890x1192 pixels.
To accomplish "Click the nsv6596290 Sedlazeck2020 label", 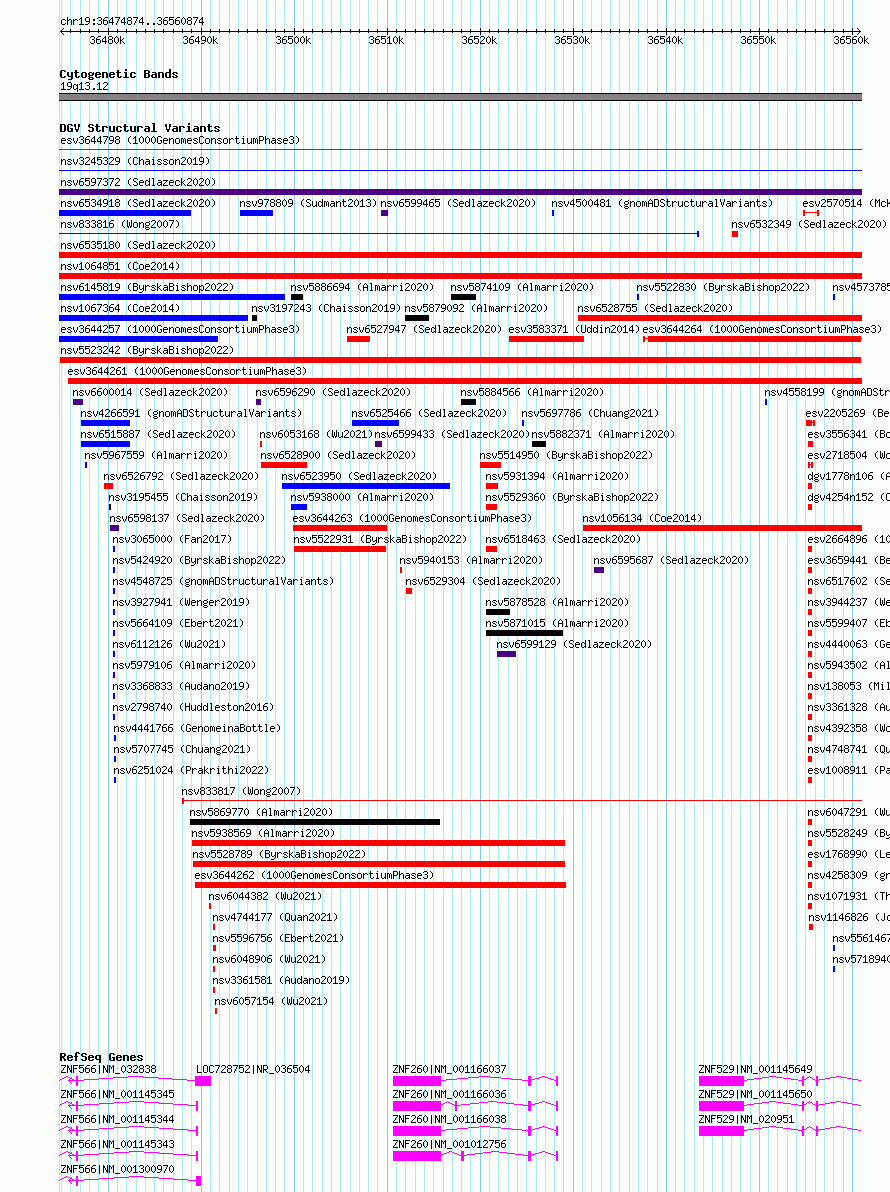I will 333,392.
